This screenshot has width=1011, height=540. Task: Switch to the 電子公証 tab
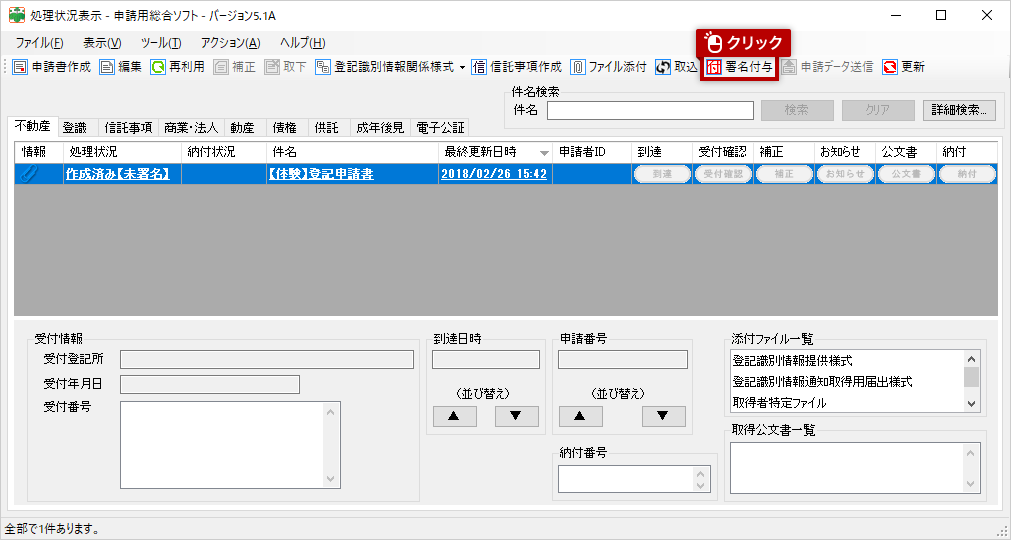440,128
